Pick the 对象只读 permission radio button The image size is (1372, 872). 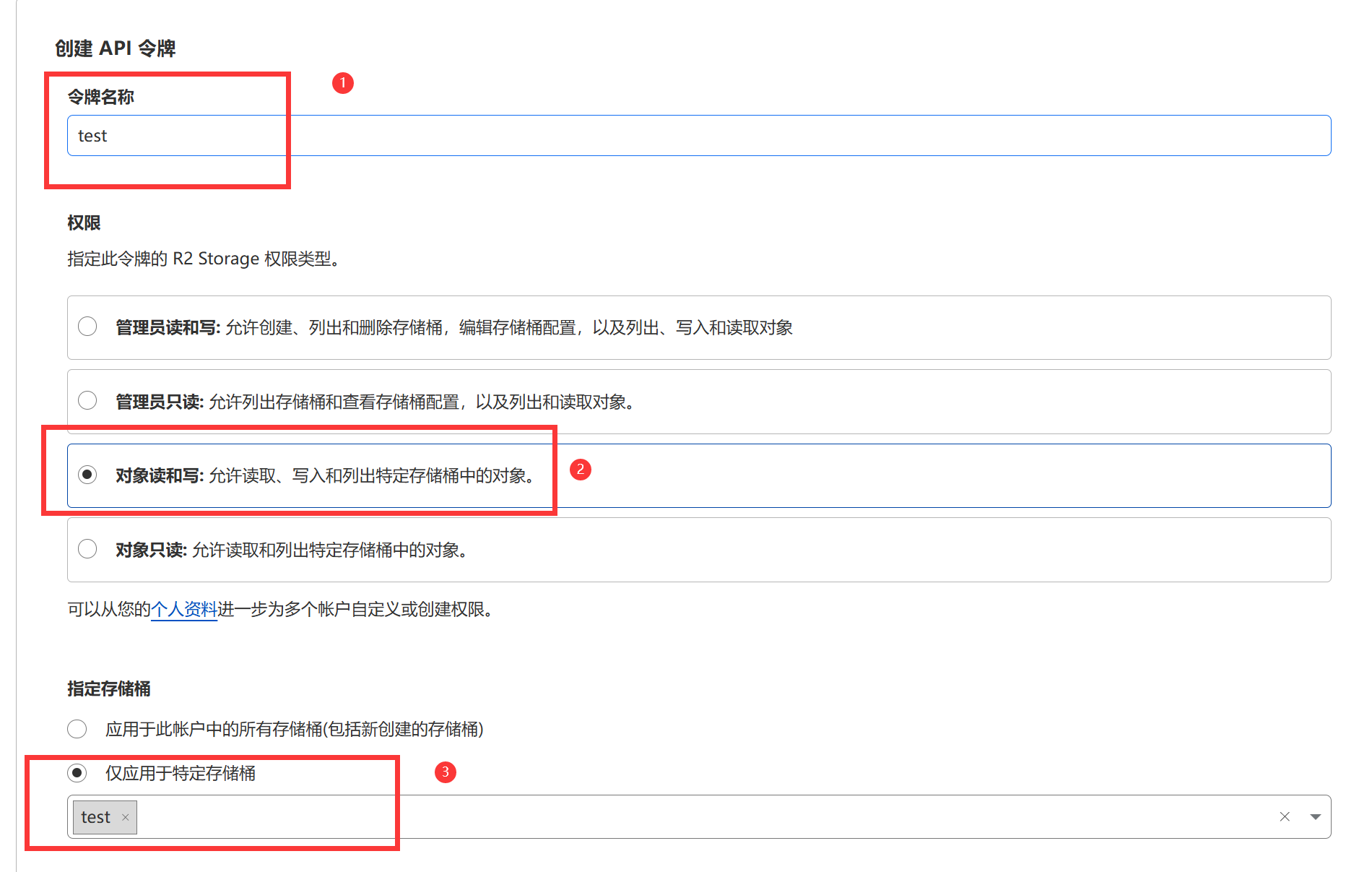[x=87, y=549]
